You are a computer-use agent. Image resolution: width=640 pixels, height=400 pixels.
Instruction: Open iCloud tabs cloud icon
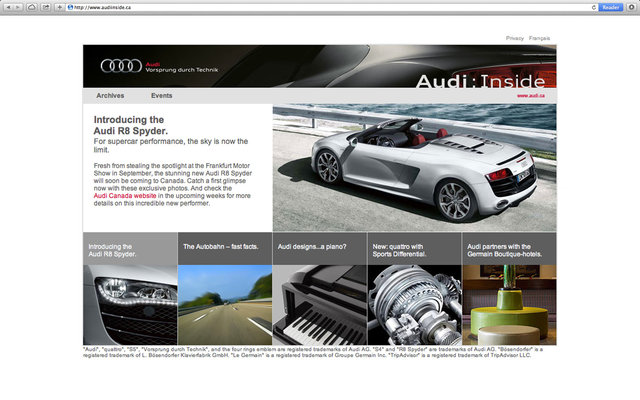pyautogui.click(x=32, y=7)
